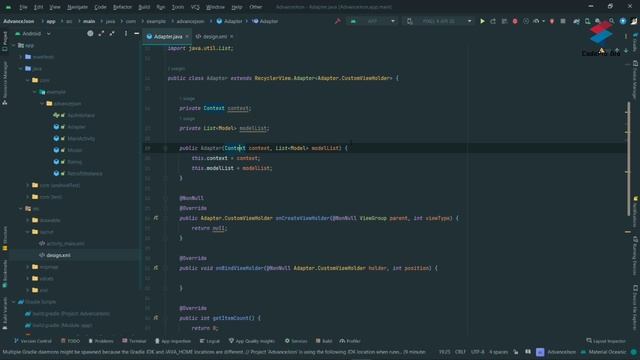Viewport: 640px width, 360px height.
Task: Collapse the app module tree node
Action: pos(14,45)
